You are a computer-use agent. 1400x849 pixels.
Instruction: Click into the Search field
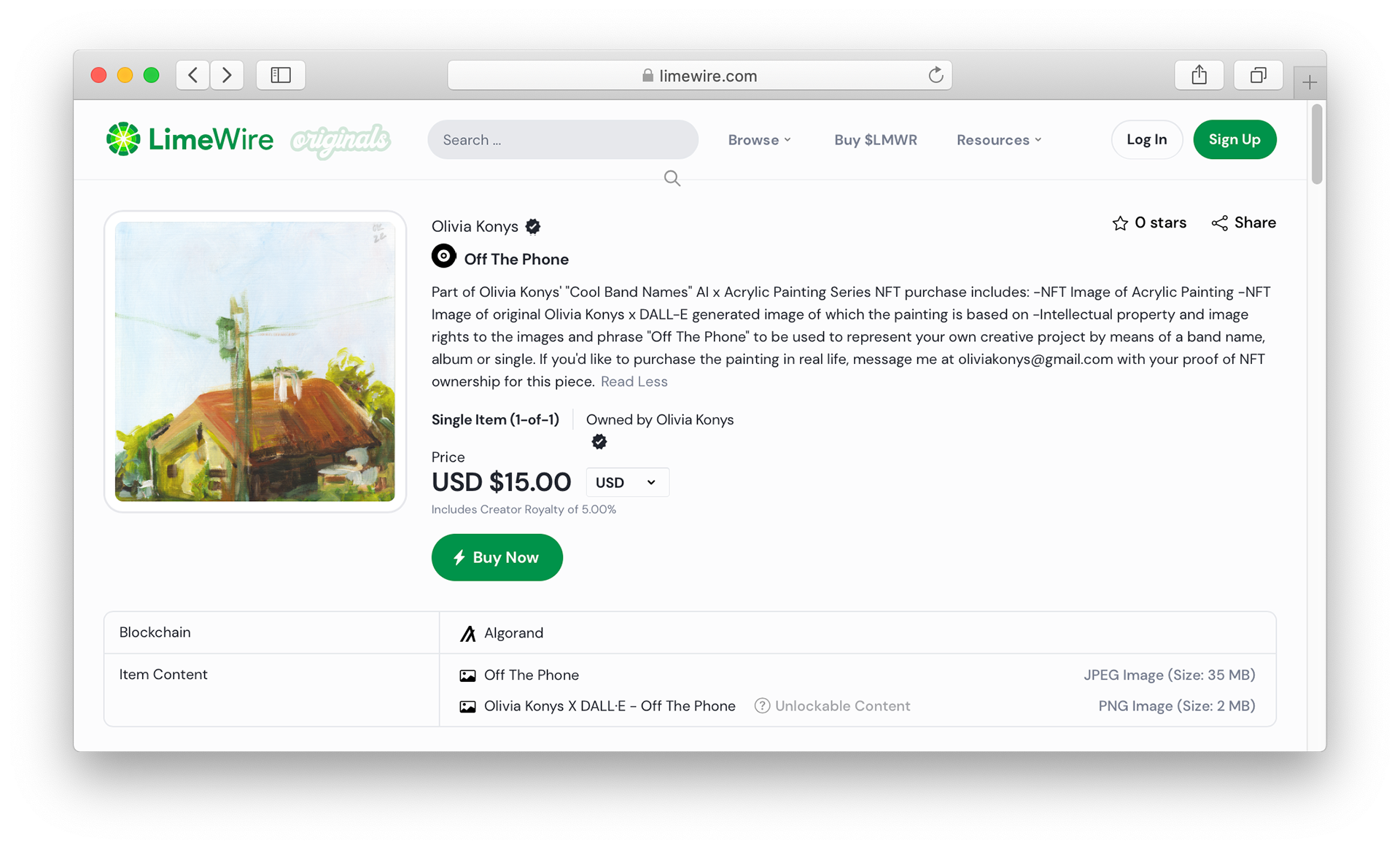tap(563, 139)
